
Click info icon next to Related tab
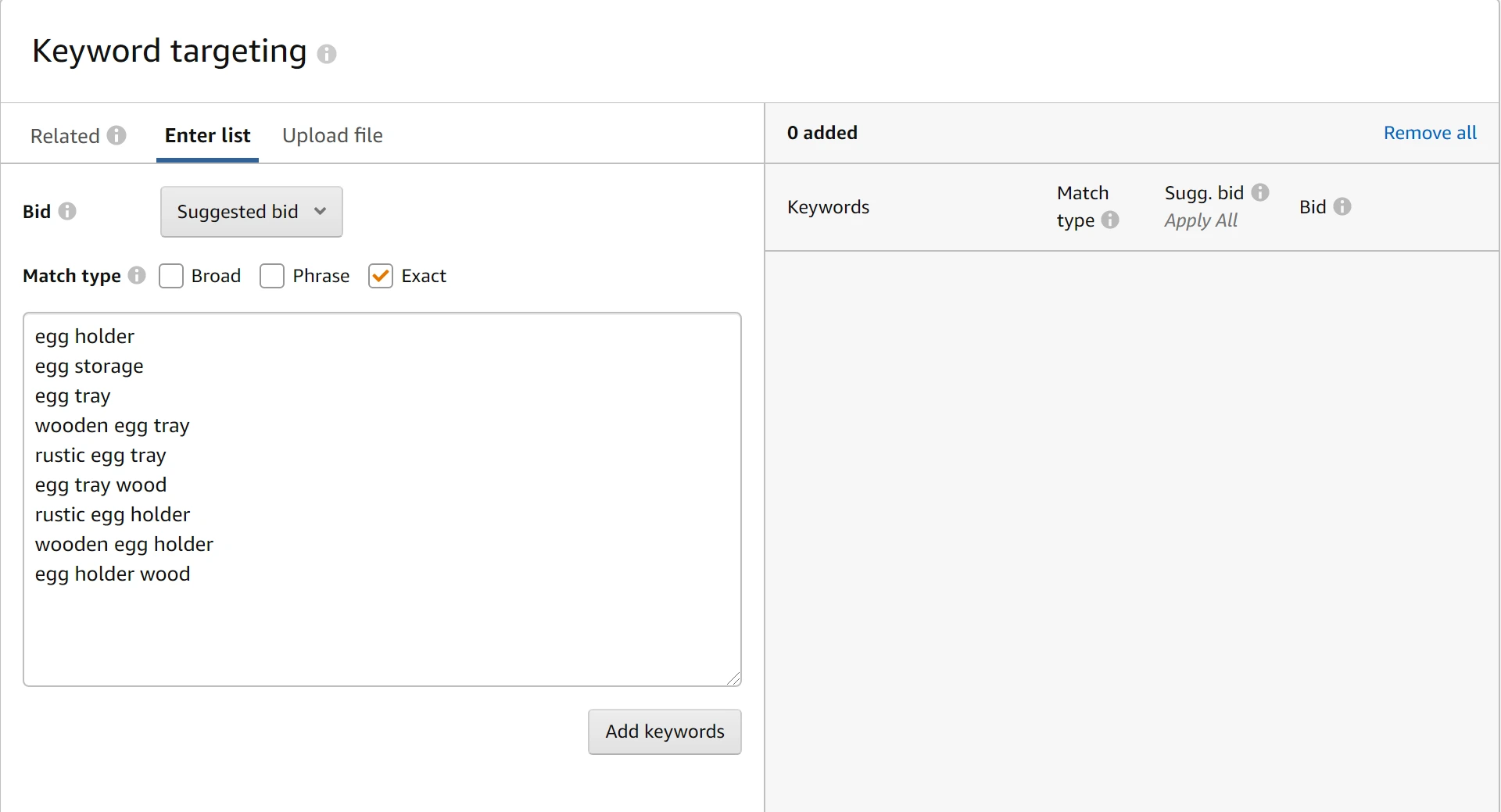[116, 136]
